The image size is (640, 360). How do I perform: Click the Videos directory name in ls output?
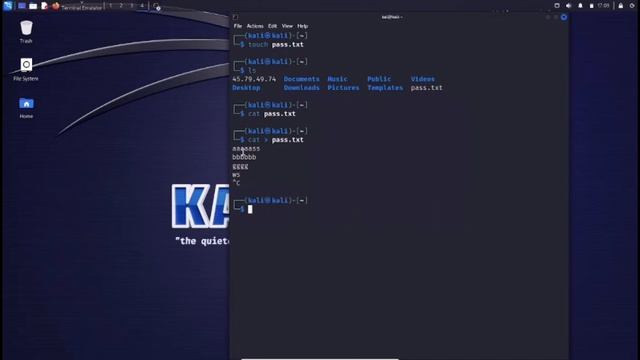423,79
